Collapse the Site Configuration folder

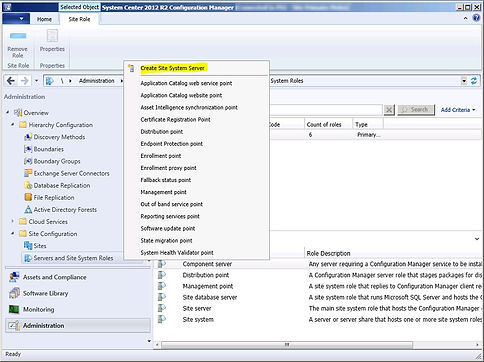13,234
